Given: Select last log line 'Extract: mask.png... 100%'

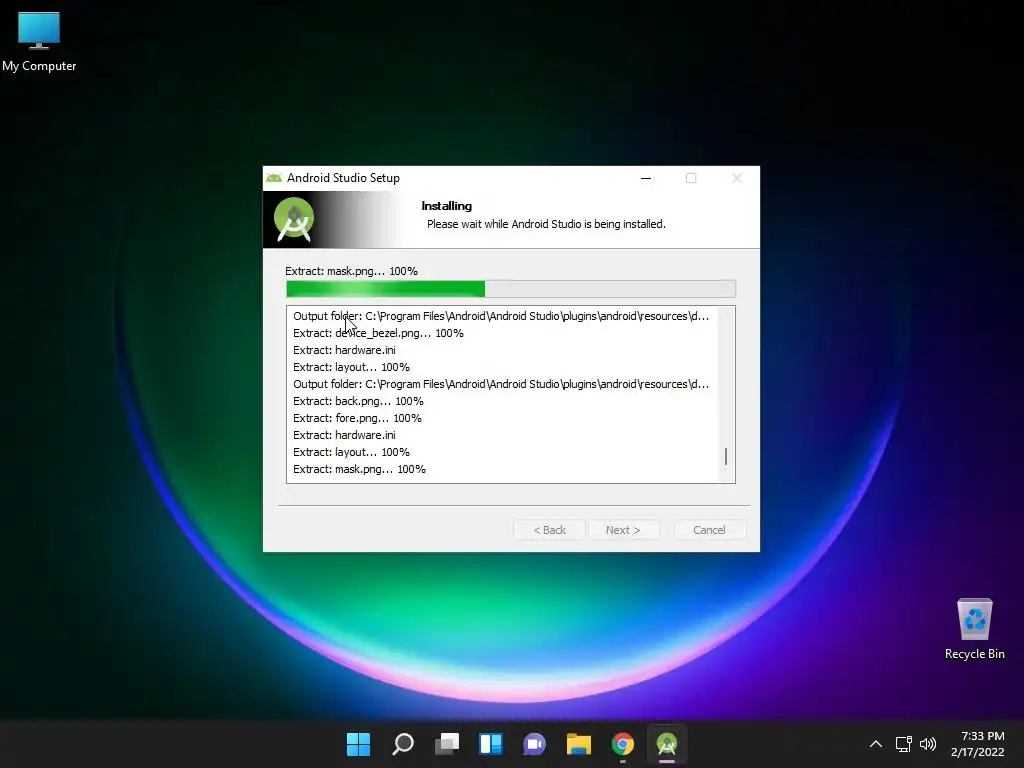Looking at the screenshot, I should pyautogui.click(x=359, y=469).
